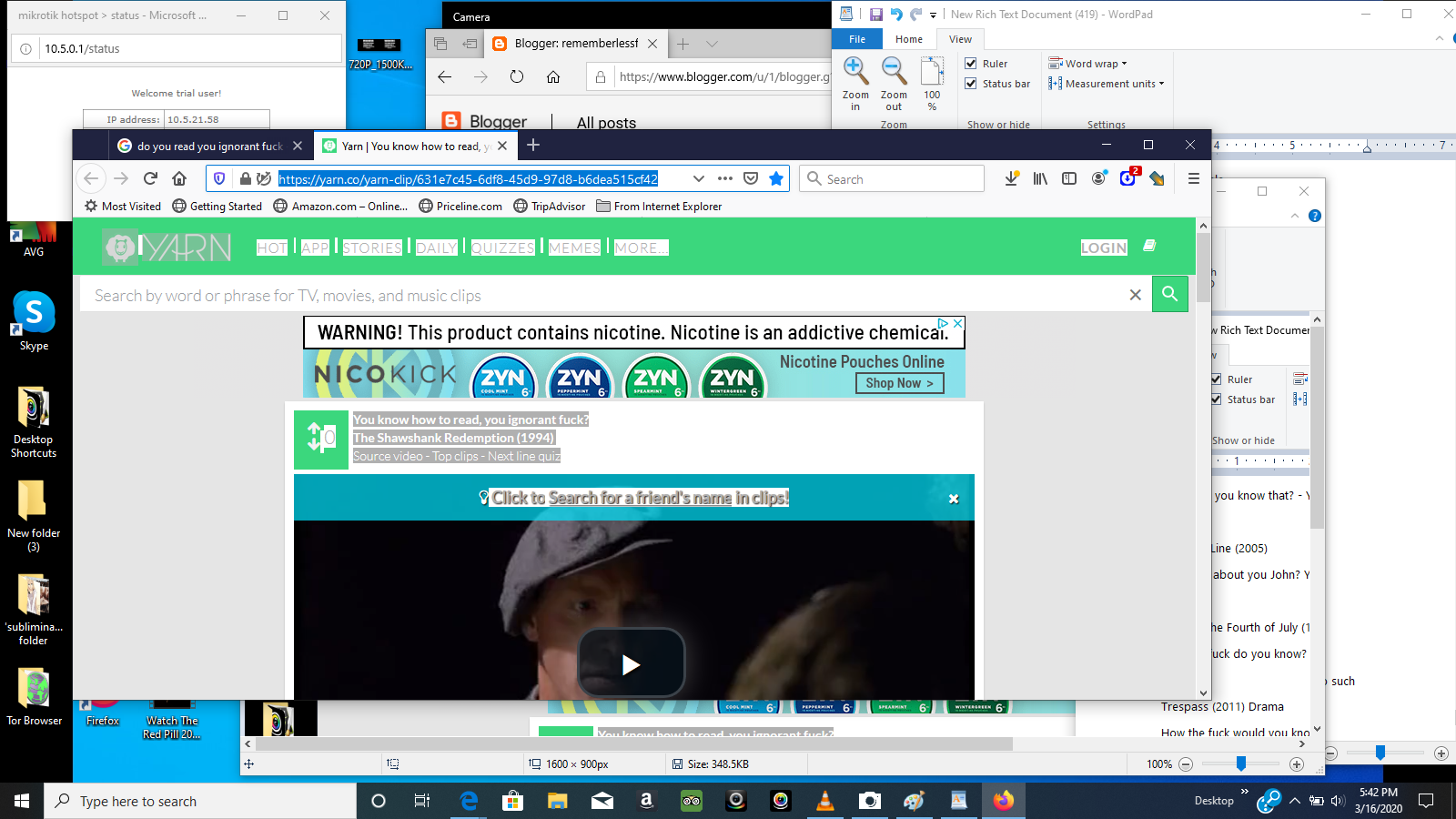Click 'Click to Search for a friend's name' link
The width and height of the screenshot is (1456, 819).
[x=640, y=498]
